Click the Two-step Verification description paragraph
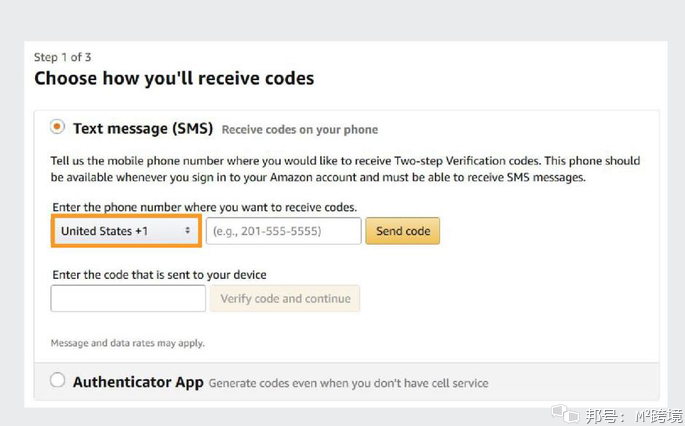This screenshot has width=685, height=426. pos(345,169)
